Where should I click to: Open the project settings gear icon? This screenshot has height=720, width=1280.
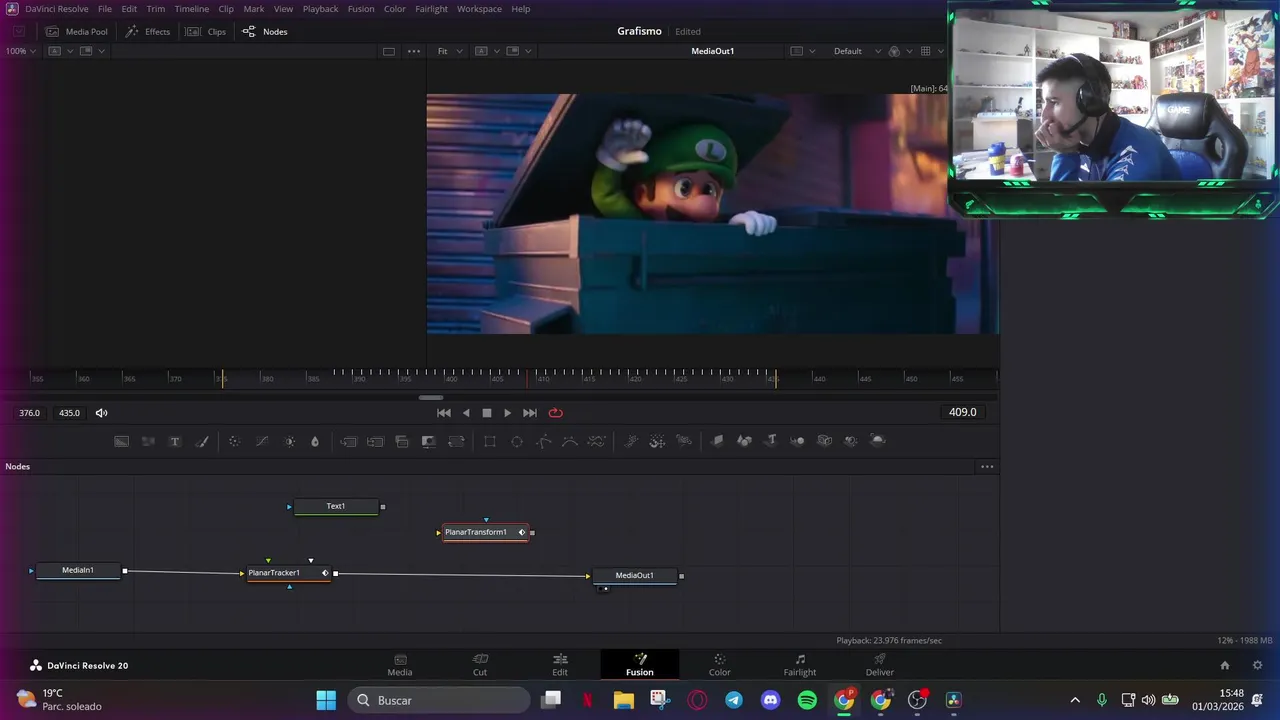tap(1258, 665)
